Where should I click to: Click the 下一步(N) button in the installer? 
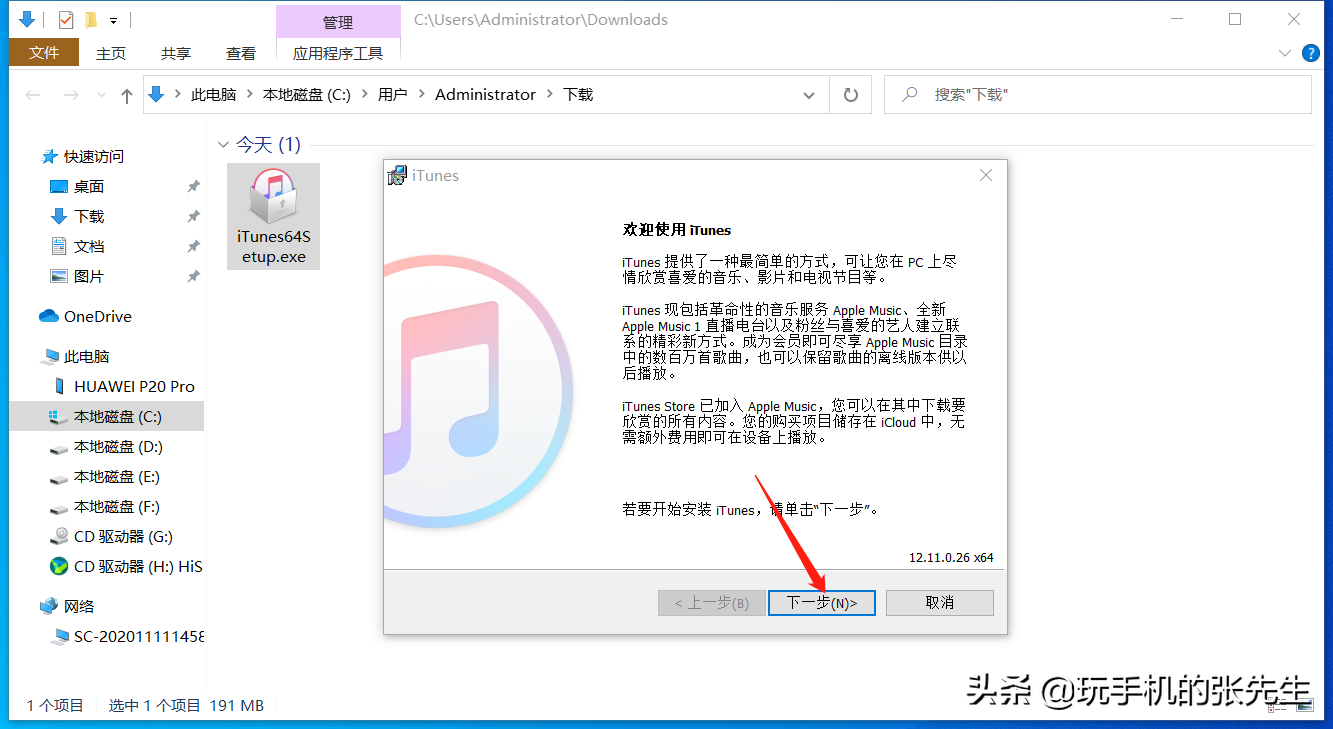821,602
